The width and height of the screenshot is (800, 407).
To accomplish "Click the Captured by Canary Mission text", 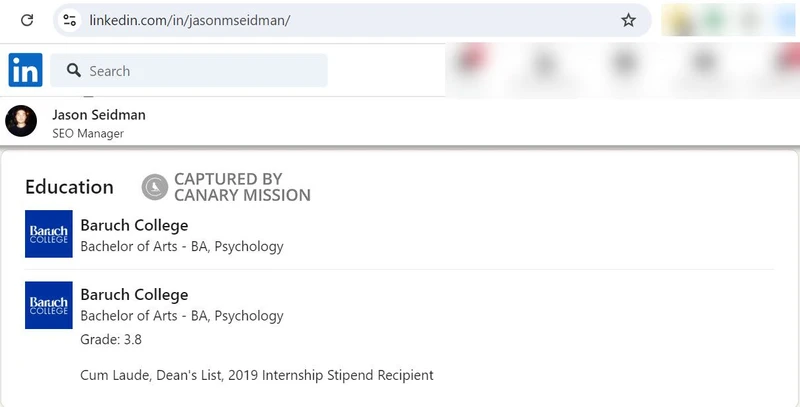I will 242,187.
